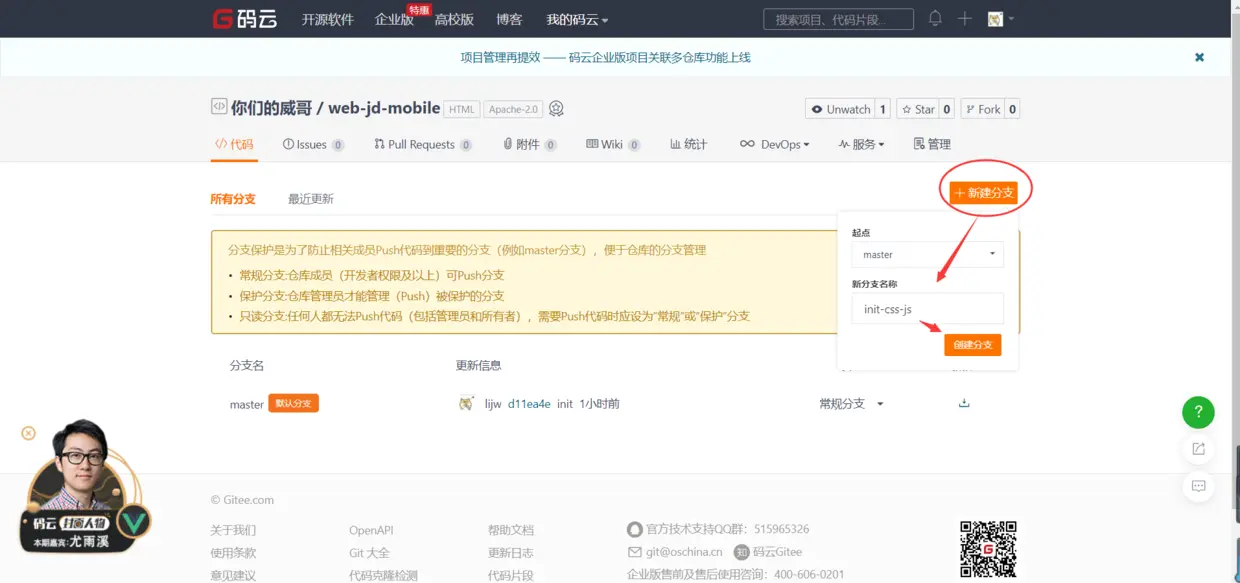This screenshot has height=583, width=1240.
Task: Click the Apache-2.0 license tag
Action: tap(514, 109)
